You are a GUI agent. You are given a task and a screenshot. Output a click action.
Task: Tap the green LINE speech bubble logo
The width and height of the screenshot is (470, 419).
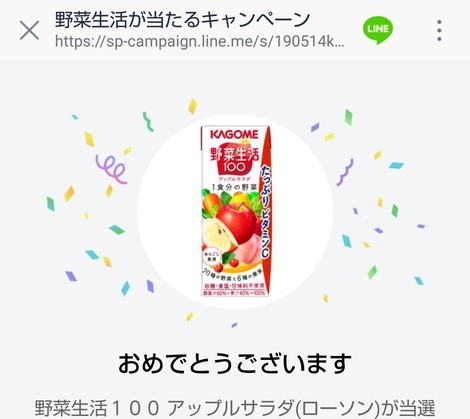pyautogui.click(x=378, y=30)
